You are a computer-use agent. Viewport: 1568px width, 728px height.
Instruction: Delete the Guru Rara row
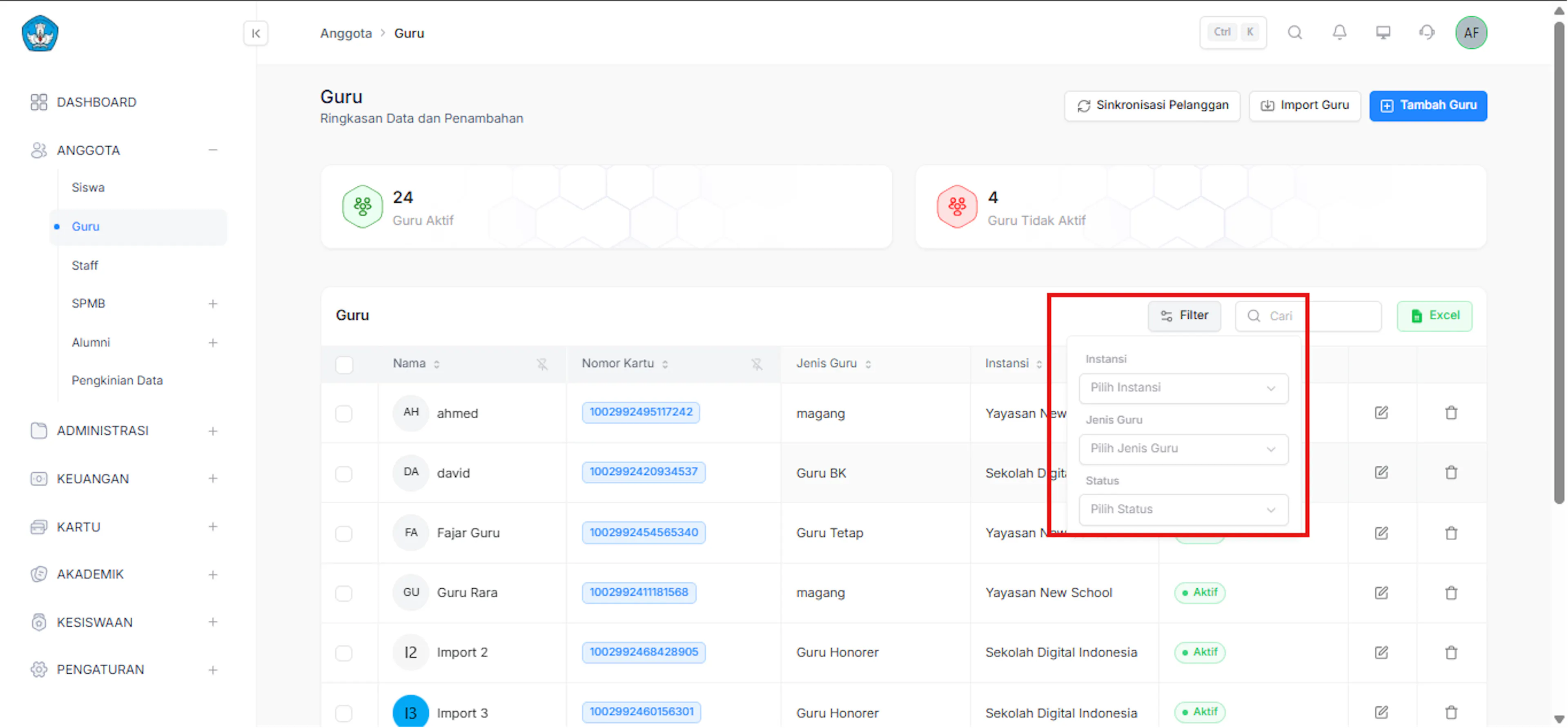(1451, 593)
